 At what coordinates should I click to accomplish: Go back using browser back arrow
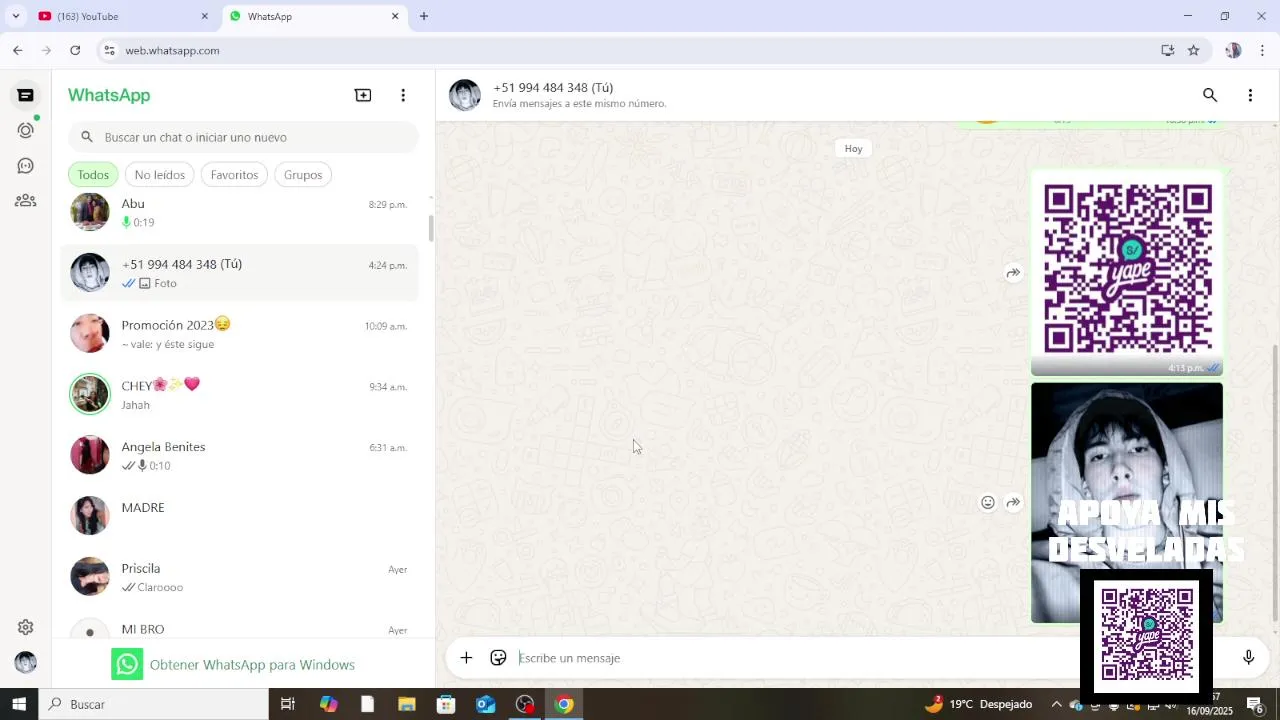tap(18, 50)
